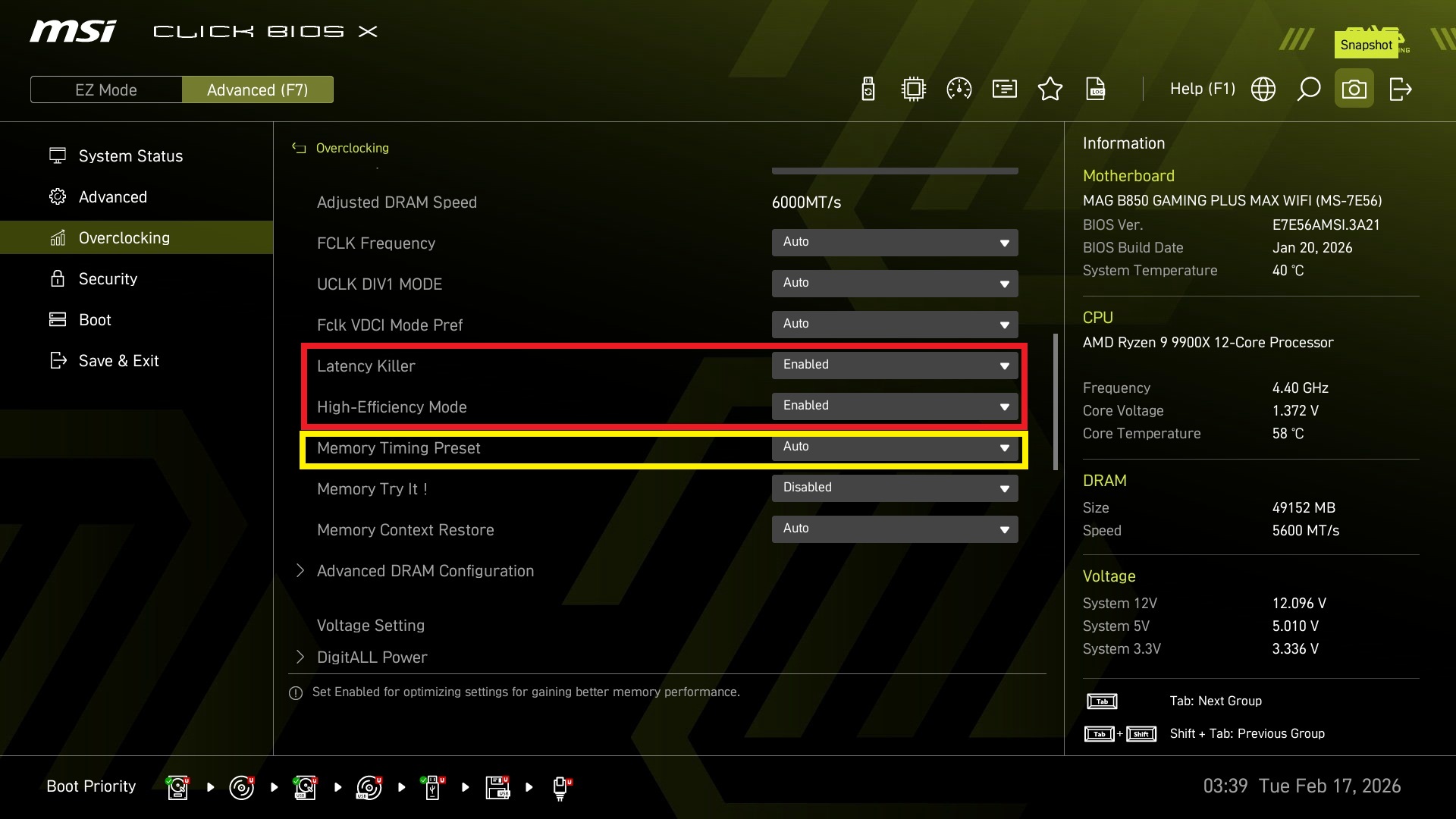Click the favorites star icon

pos(1050,89)
